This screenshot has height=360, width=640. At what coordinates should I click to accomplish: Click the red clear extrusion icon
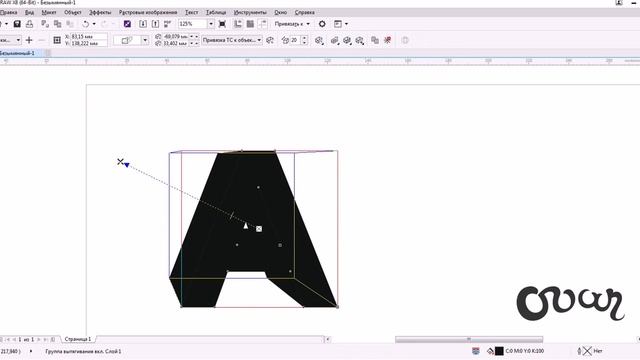pos(388,40)
